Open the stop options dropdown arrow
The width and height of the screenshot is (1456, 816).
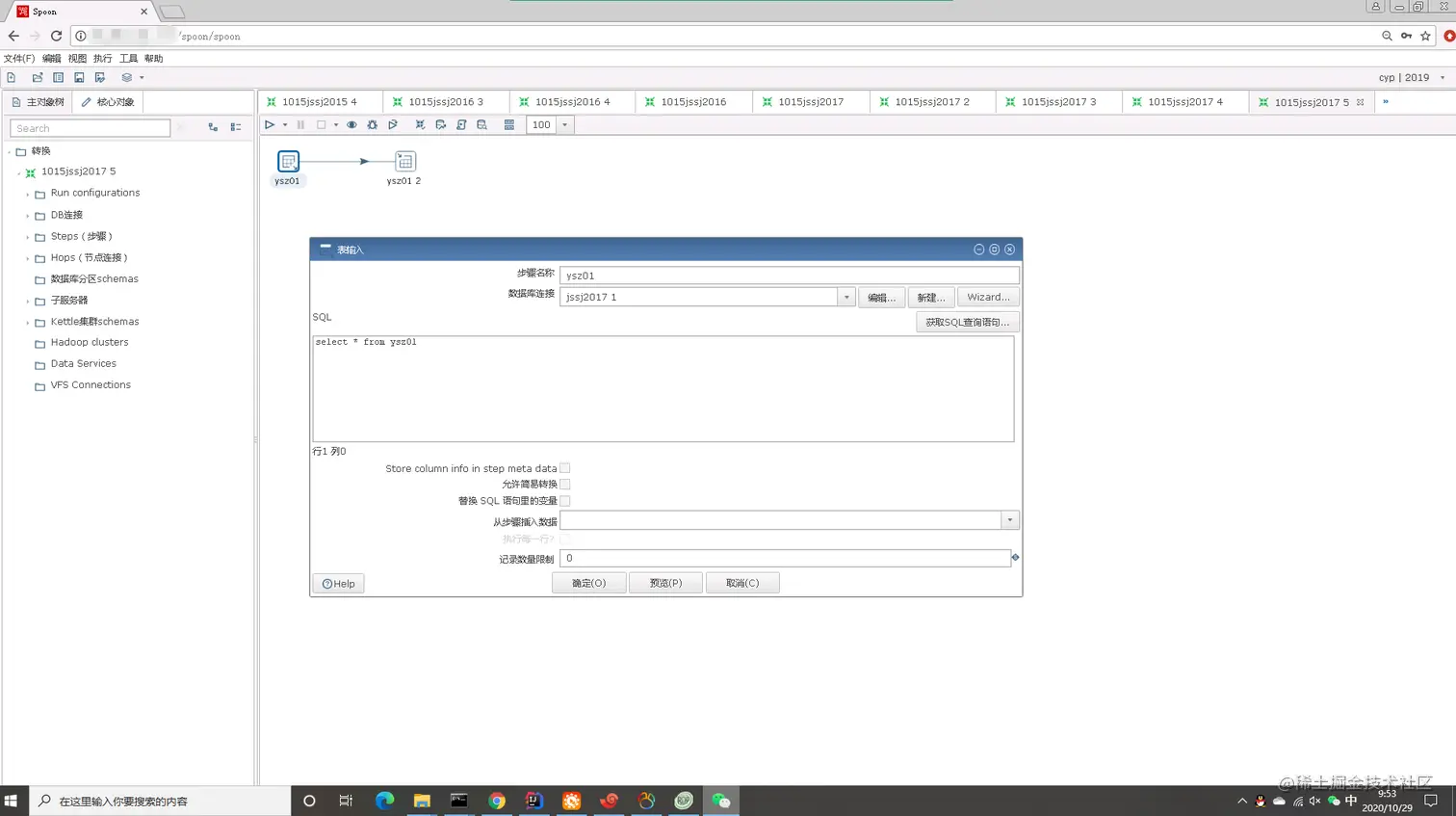click(336, 124)
